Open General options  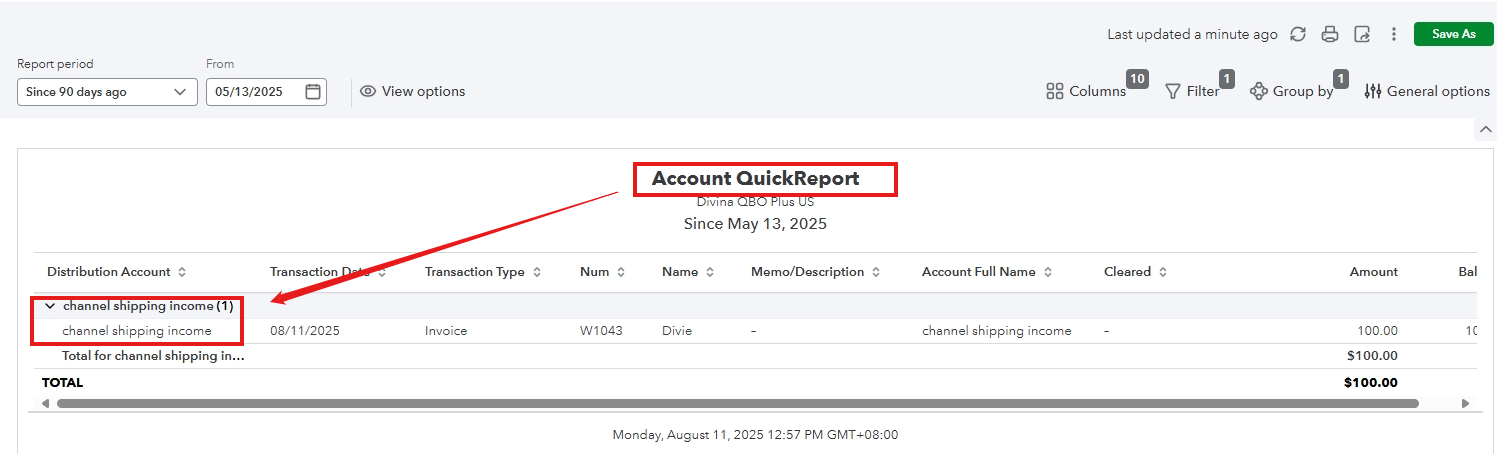pyautogui.click(x=1427, y=92)
